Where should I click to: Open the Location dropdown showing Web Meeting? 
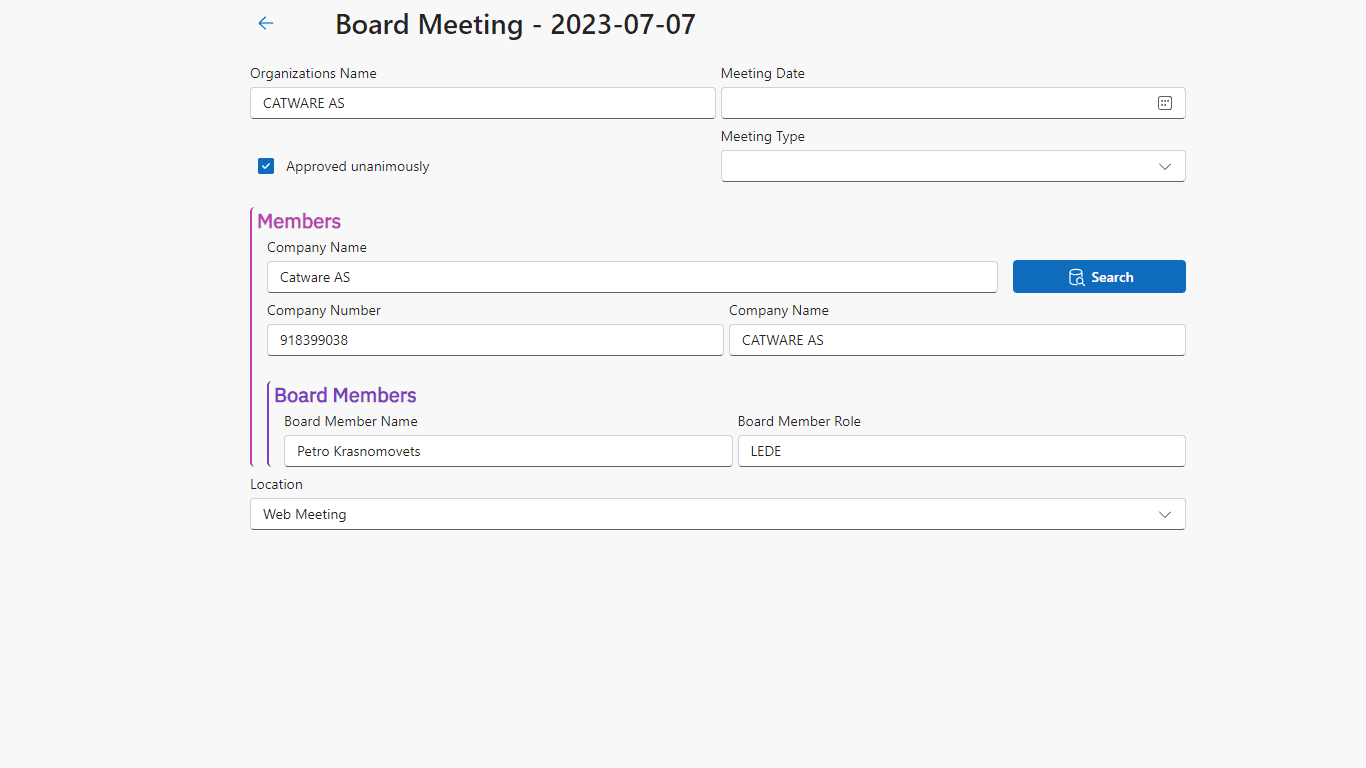point(700,514)
